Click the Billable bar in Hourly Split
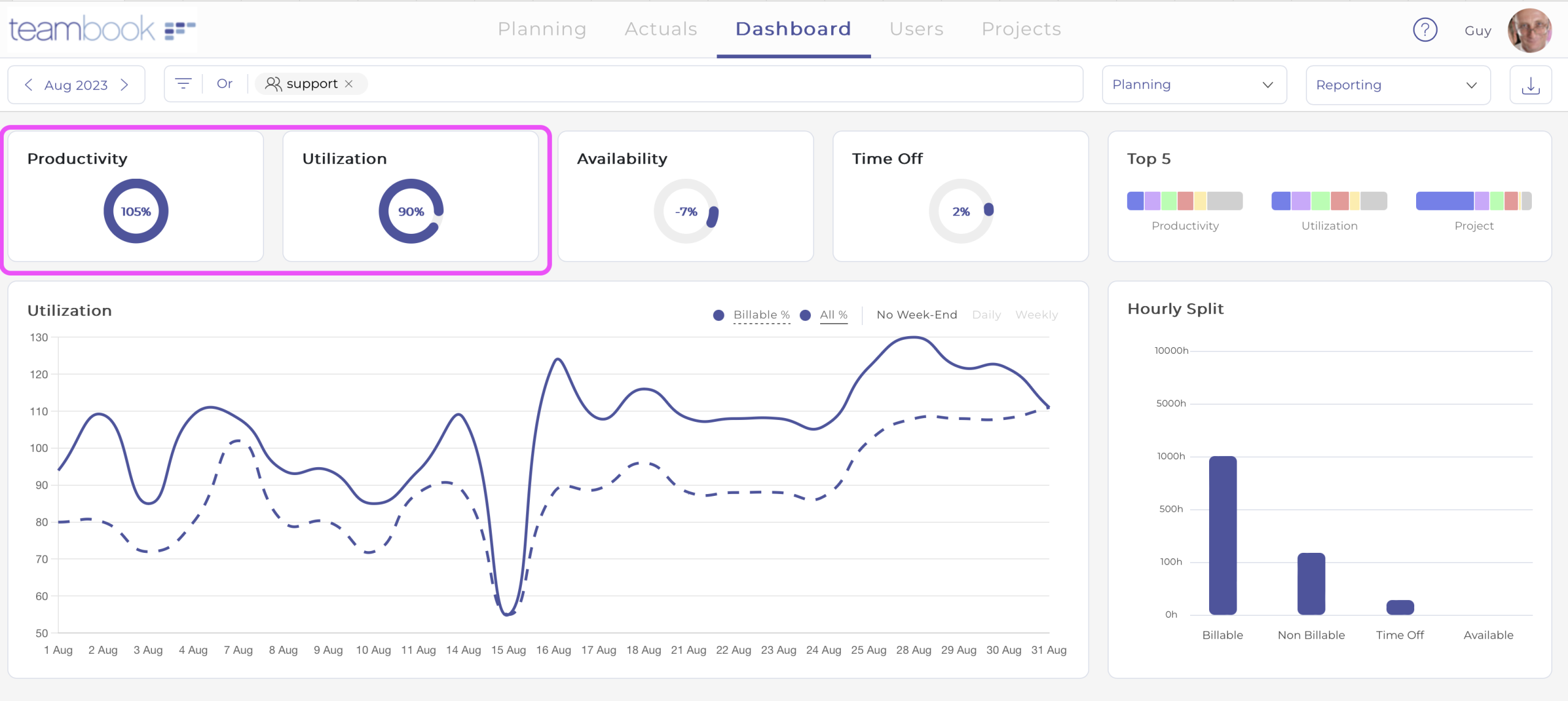The height and width of the screenshot is (701, 1568). (x=1222, y=536)
